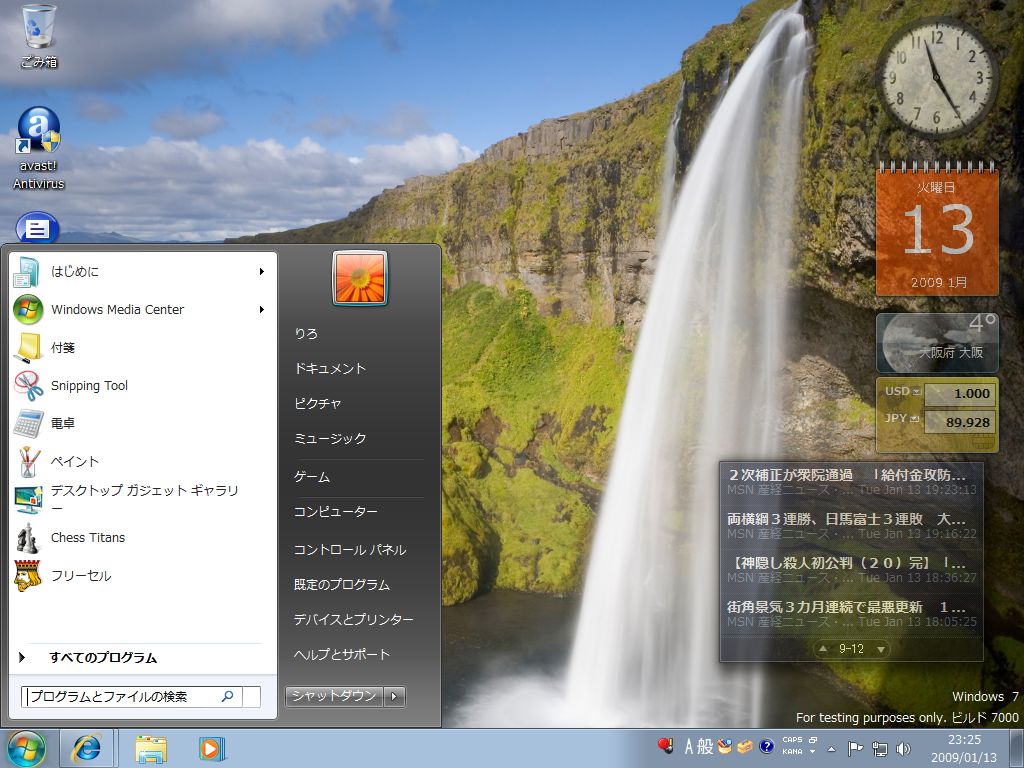
Task: Click the volume speaker icon in tray
Action: [903, 748]
